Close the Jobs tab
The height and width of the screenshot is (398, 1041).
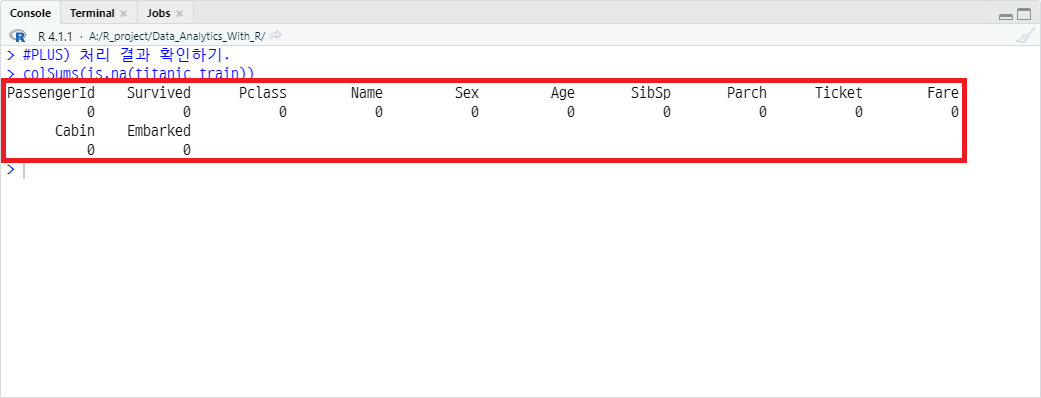(x=179, y=13)
